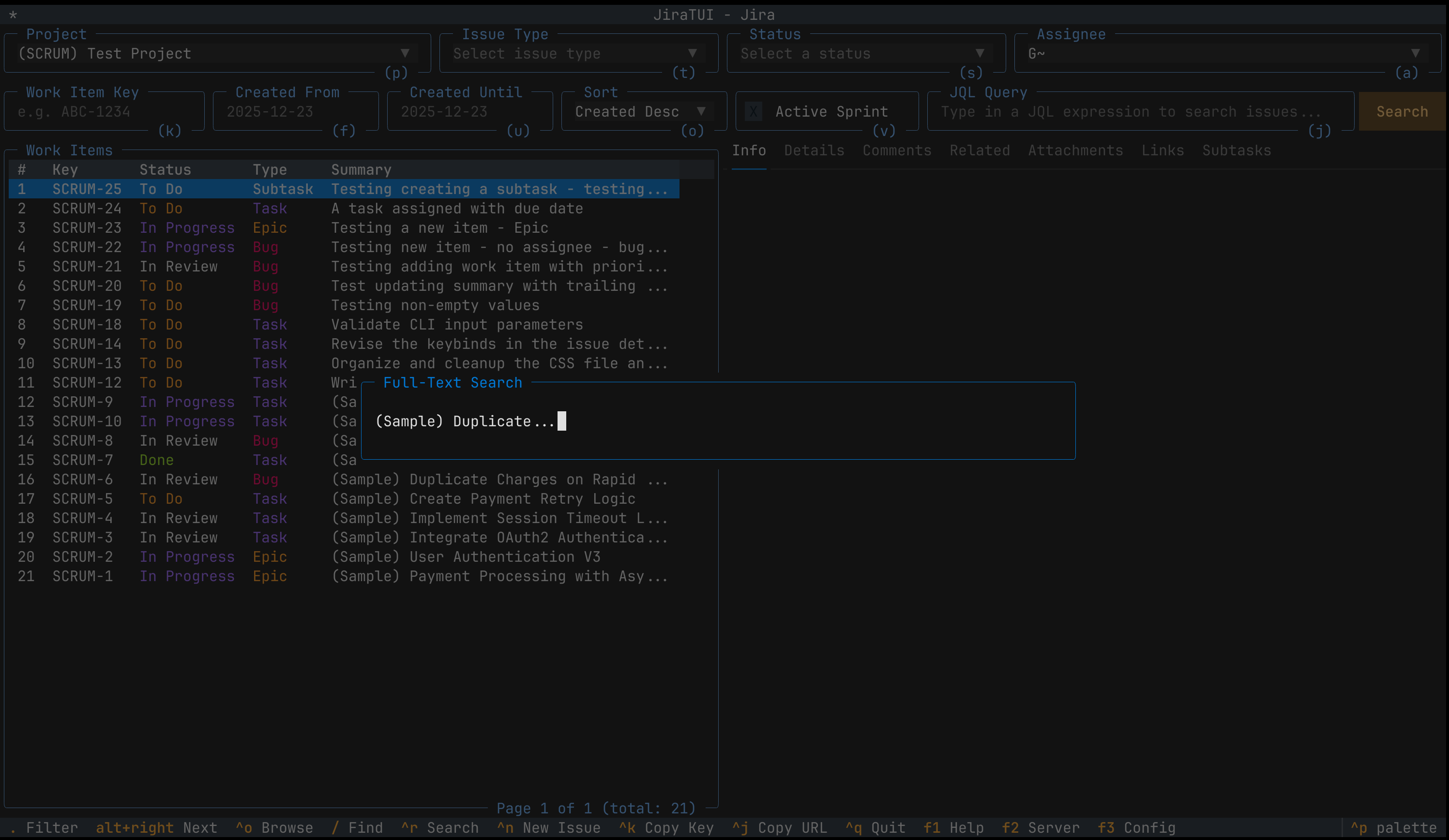
Task: Click the f1 Help footer shortcut
Action: point(953,828)
